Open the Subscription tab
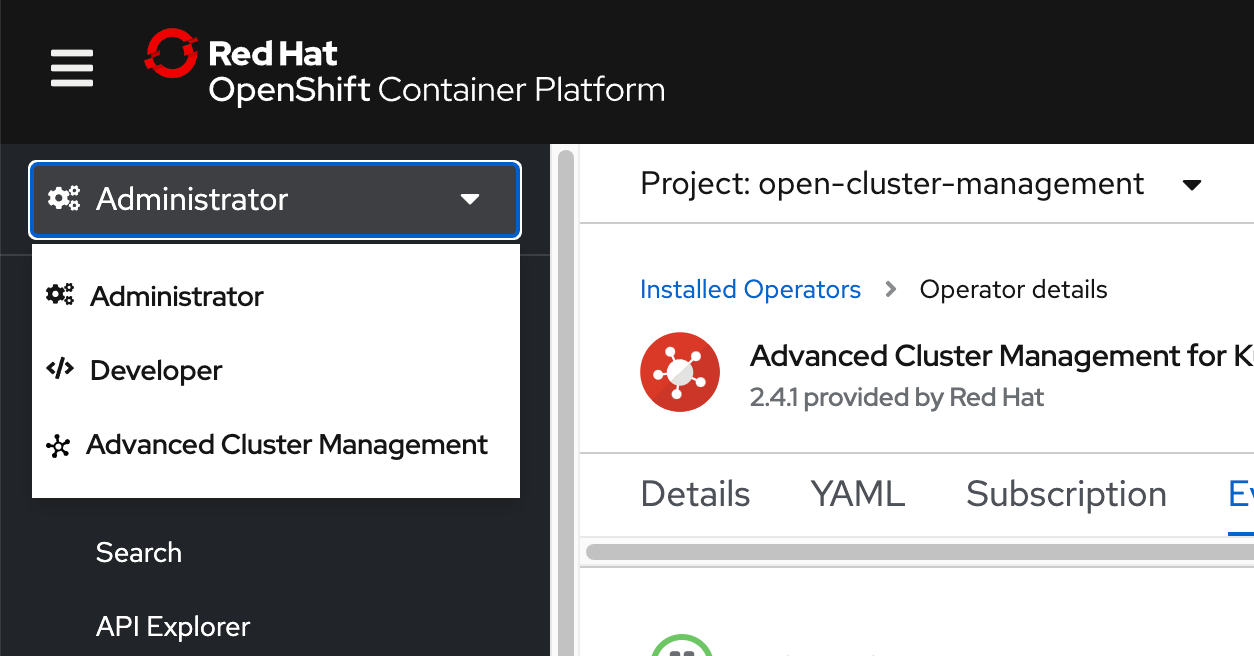 tap(1065, 493)
